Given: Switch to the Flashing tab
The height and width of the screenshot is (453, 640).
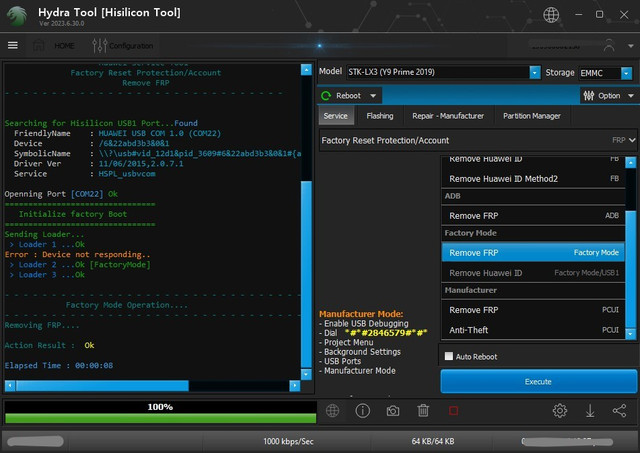Looking at the screenshot, I should pos(380,116).
